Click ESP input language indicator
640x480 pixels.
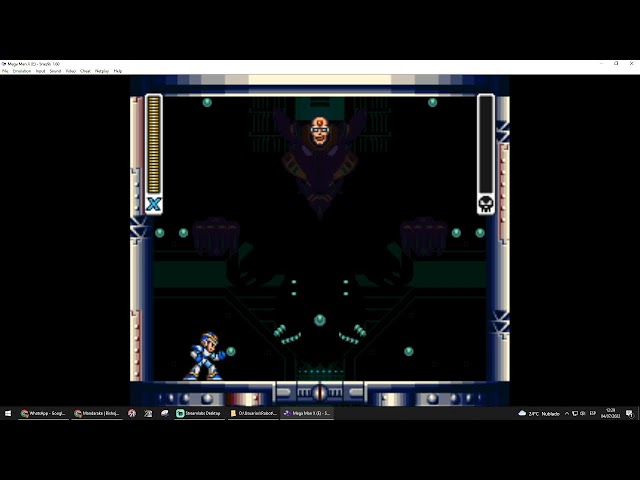pyautogui.click(x=593, y=413)
